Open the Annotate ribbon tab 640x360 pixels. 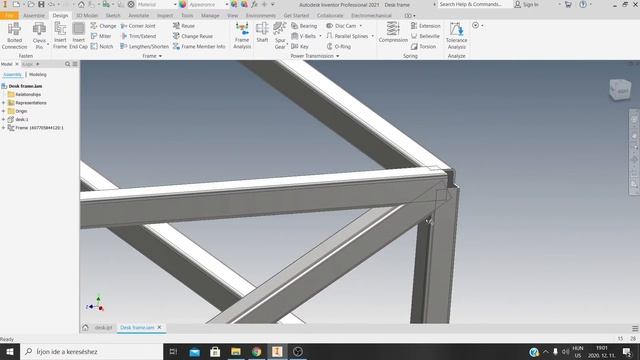[x=139, y=16]
